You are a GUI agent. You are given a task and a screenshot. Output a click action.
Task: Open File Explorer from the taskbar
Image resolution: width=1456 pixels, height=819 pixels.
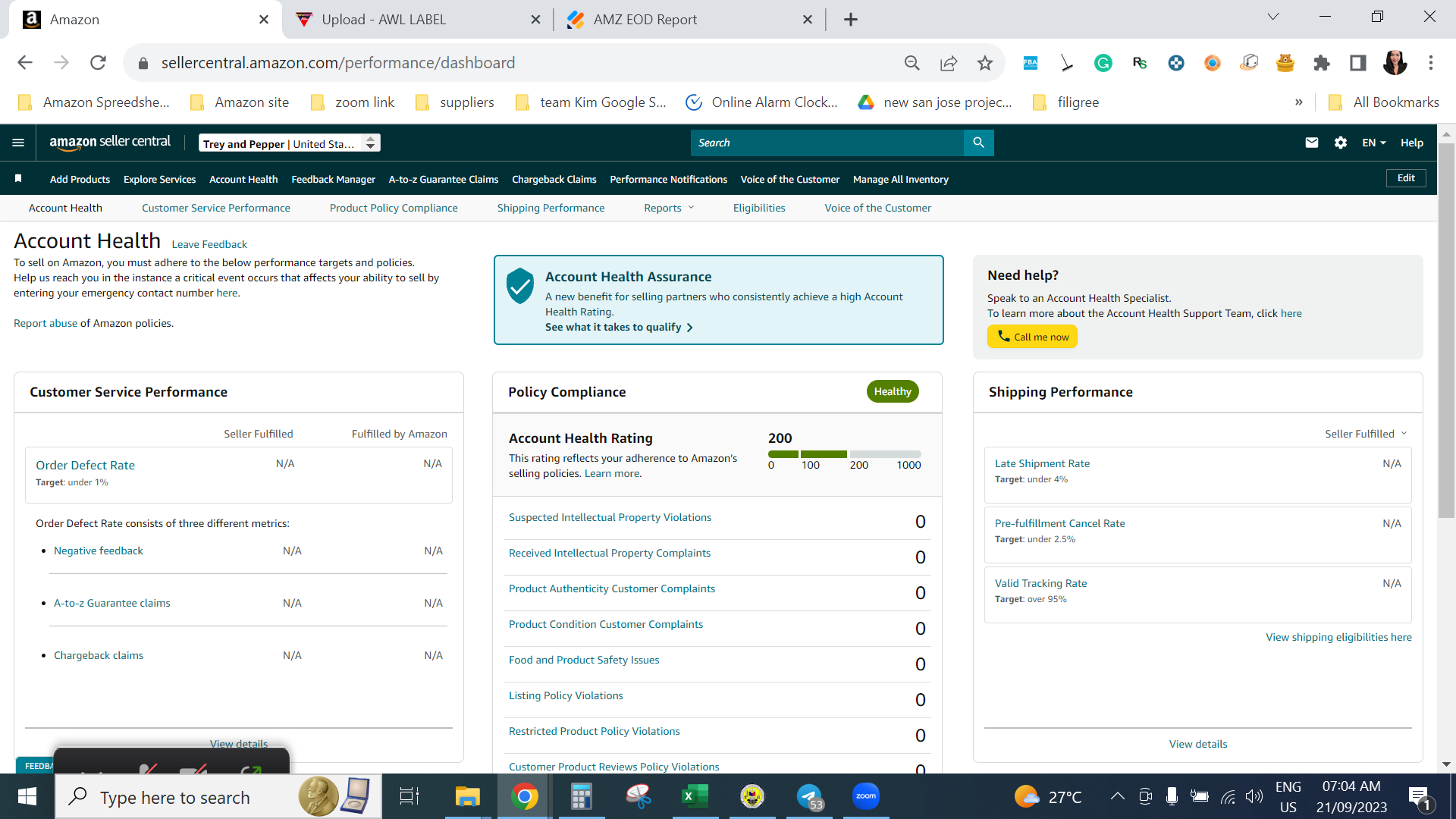point(468,796)
